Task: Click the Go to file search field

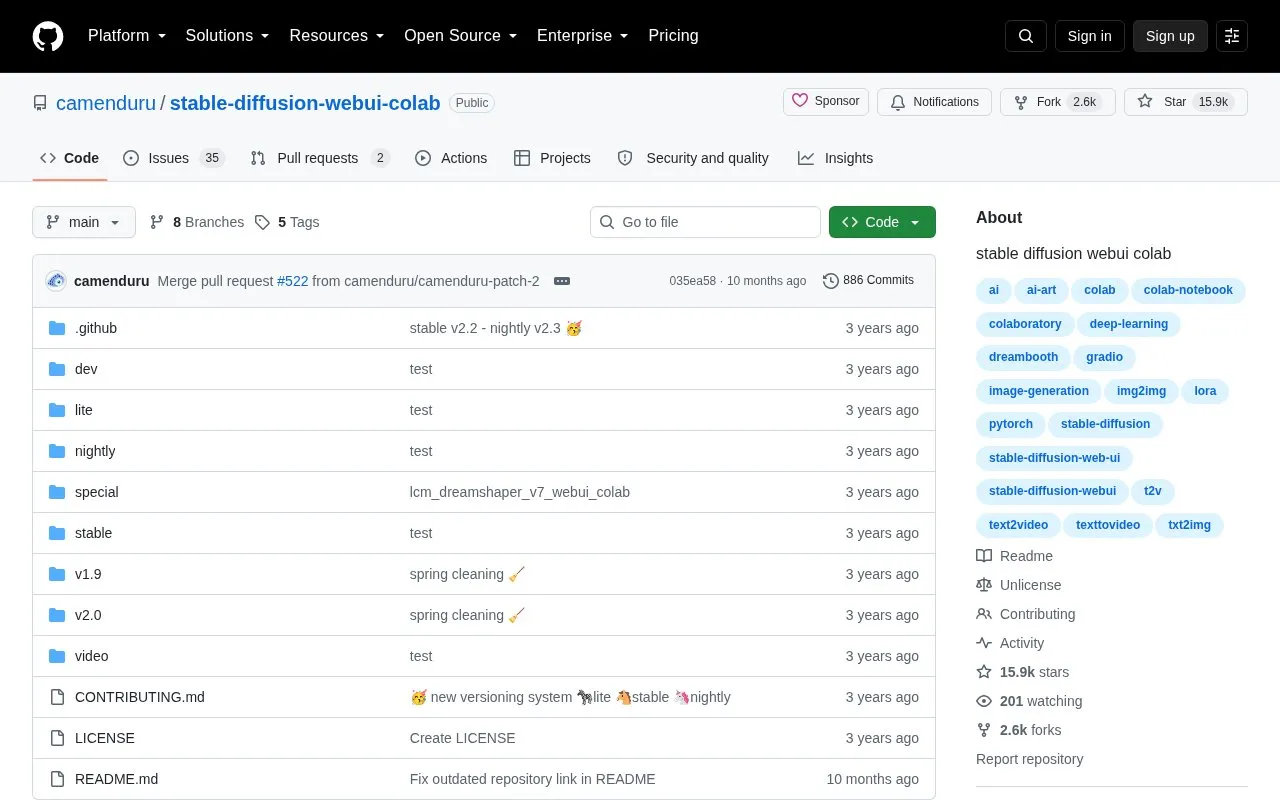Action: coord(705,222)
